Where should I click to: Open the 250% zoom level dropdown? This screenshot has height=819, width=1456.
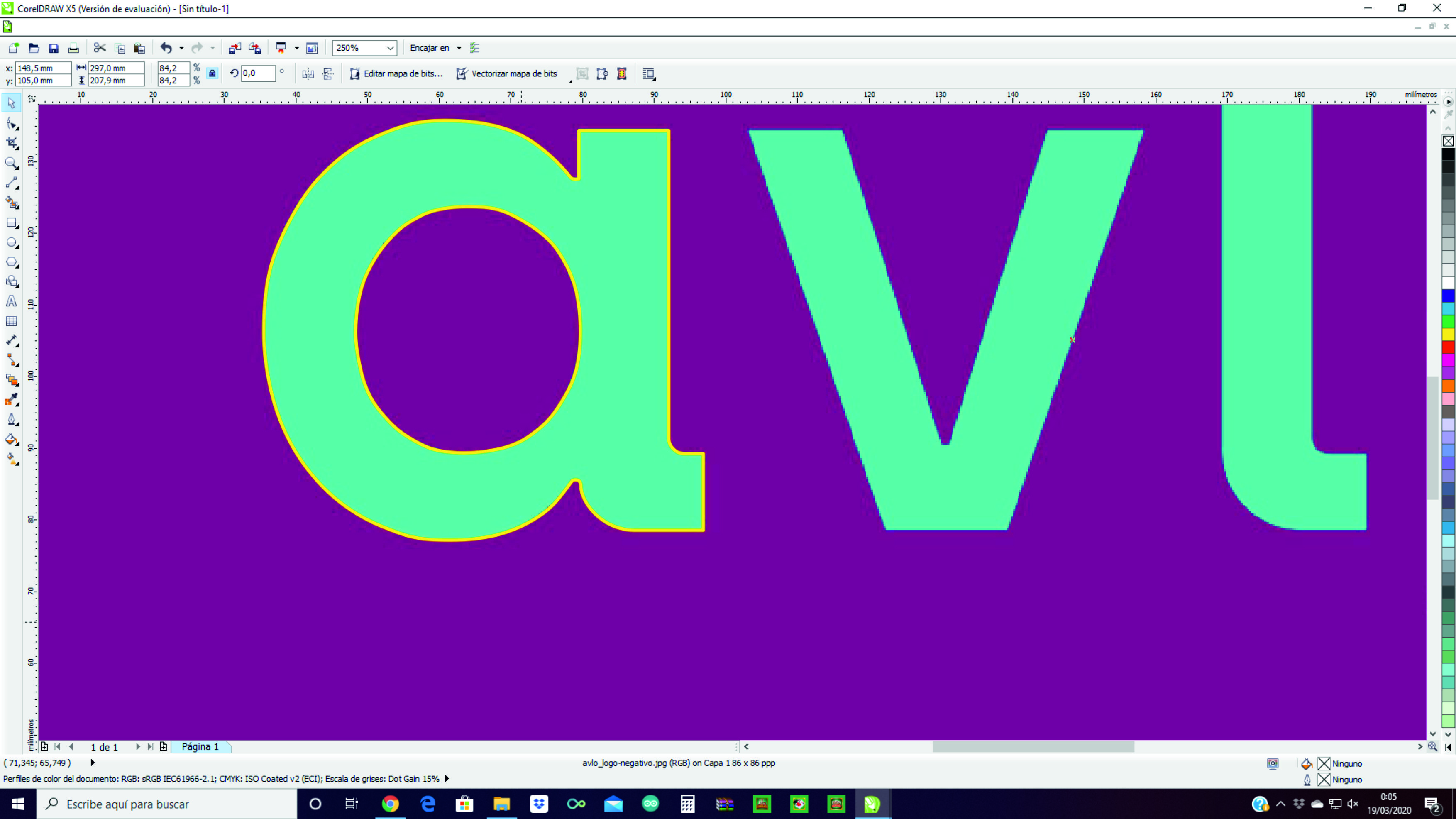[390, 48]
